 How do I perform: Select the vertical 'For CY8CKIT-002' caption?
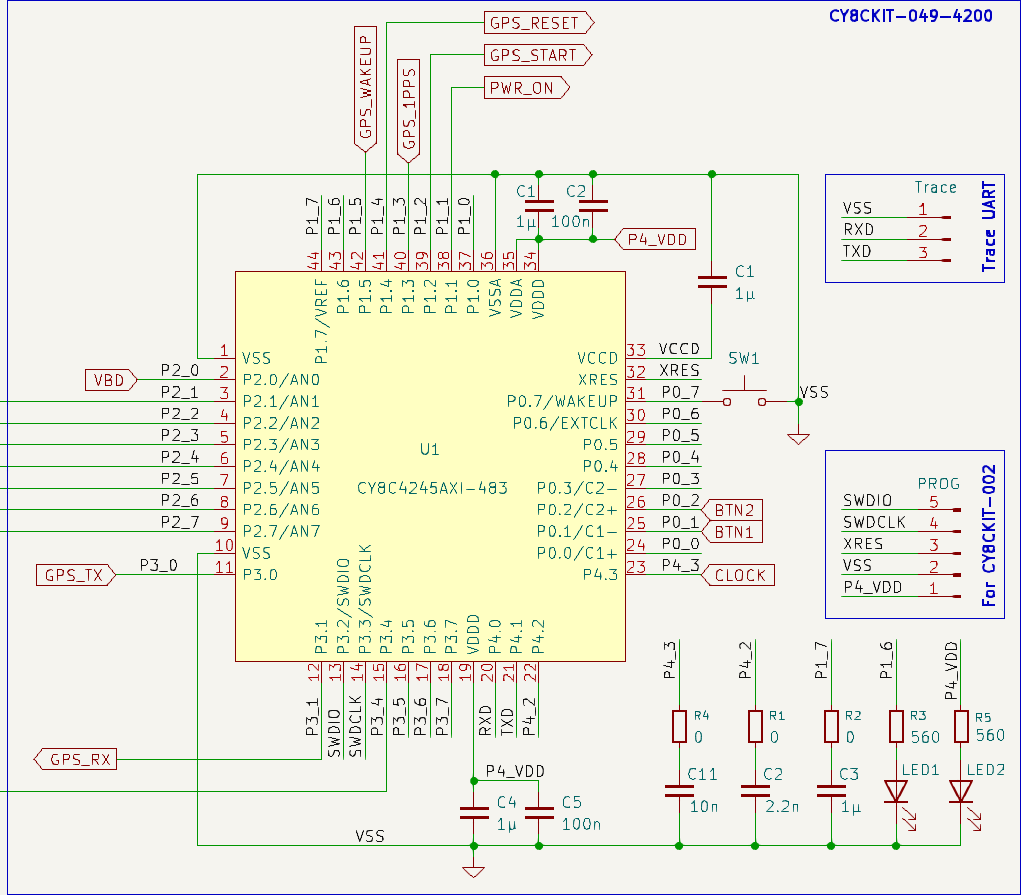988,535
